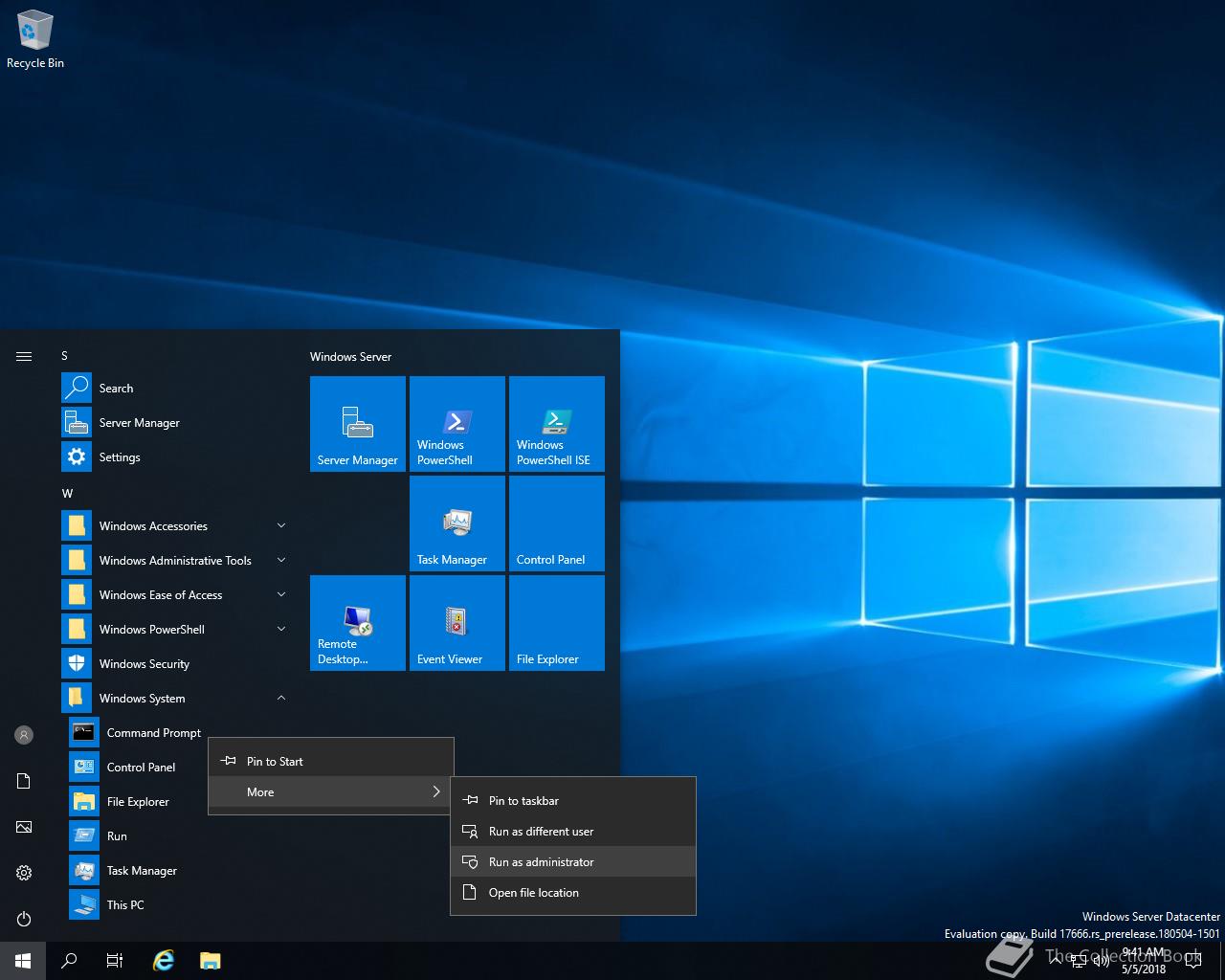Open the More submenu arrow
Screen dimensions: 1225x980
coord(436,791)
